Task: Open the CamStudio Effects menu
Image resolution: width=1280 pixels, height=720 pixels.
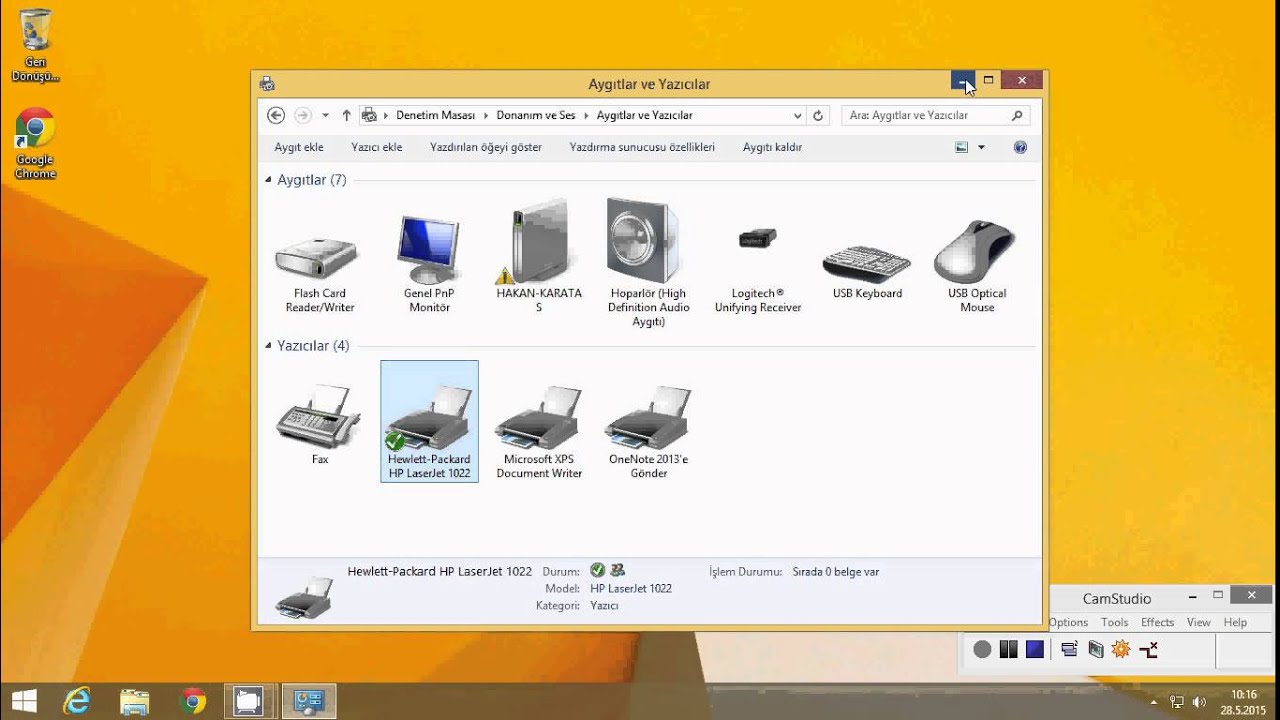Action: coord(1157,622)
